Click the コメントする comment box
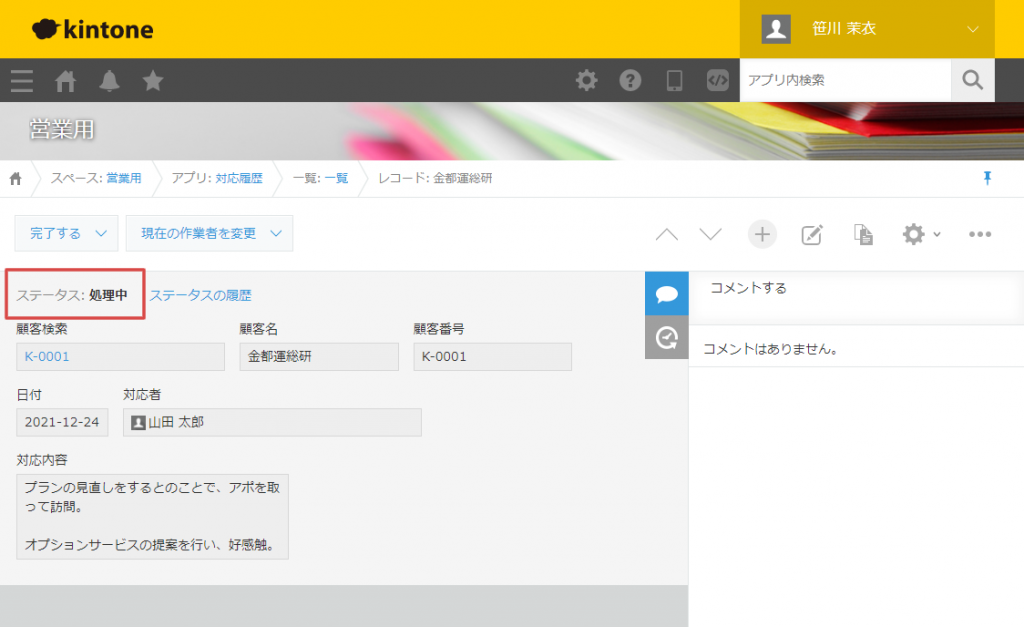The height and width of the screenshot is (627, 1024). pos(856,298)
